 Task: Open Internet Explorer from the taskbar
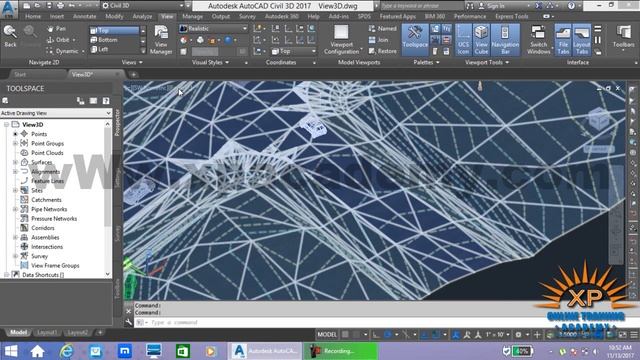tap(67, 351)
